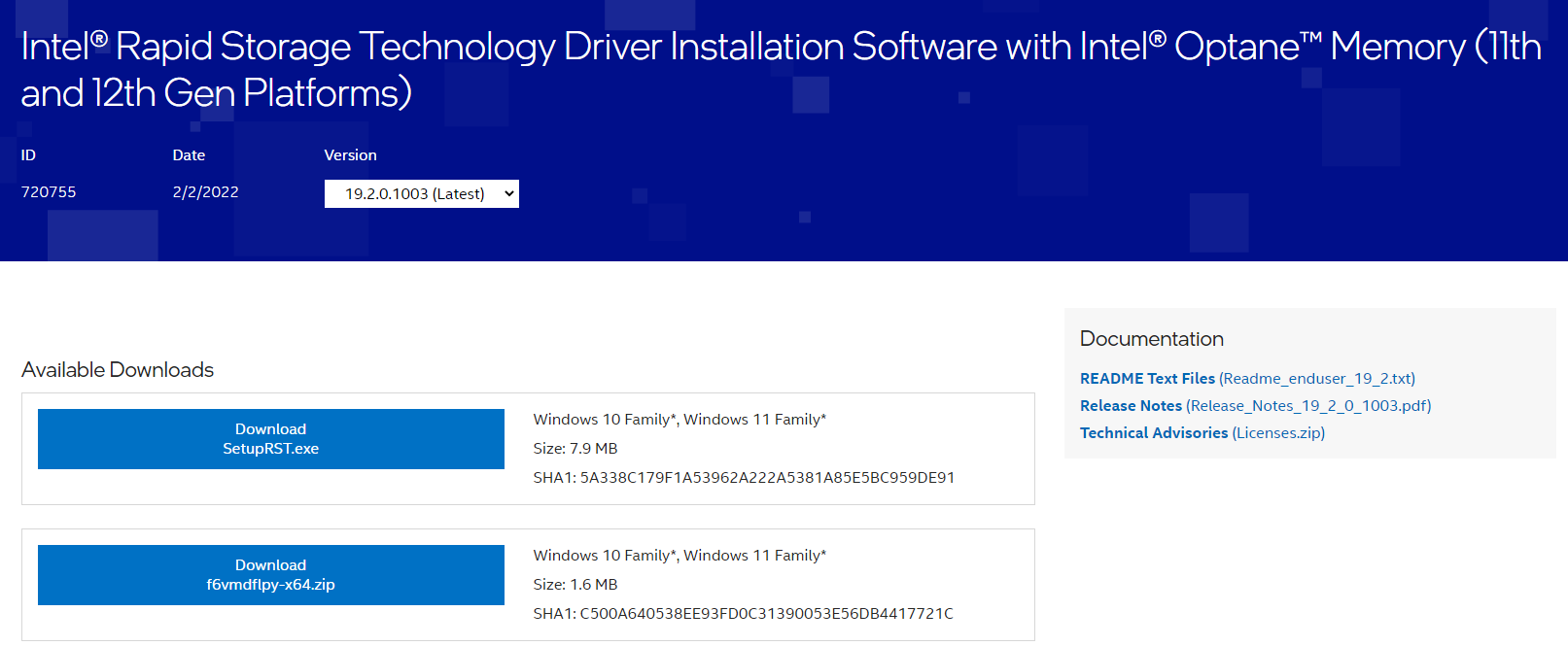1568x646 pixels.
Task: Click the Date column label
Action: (189, 155)
